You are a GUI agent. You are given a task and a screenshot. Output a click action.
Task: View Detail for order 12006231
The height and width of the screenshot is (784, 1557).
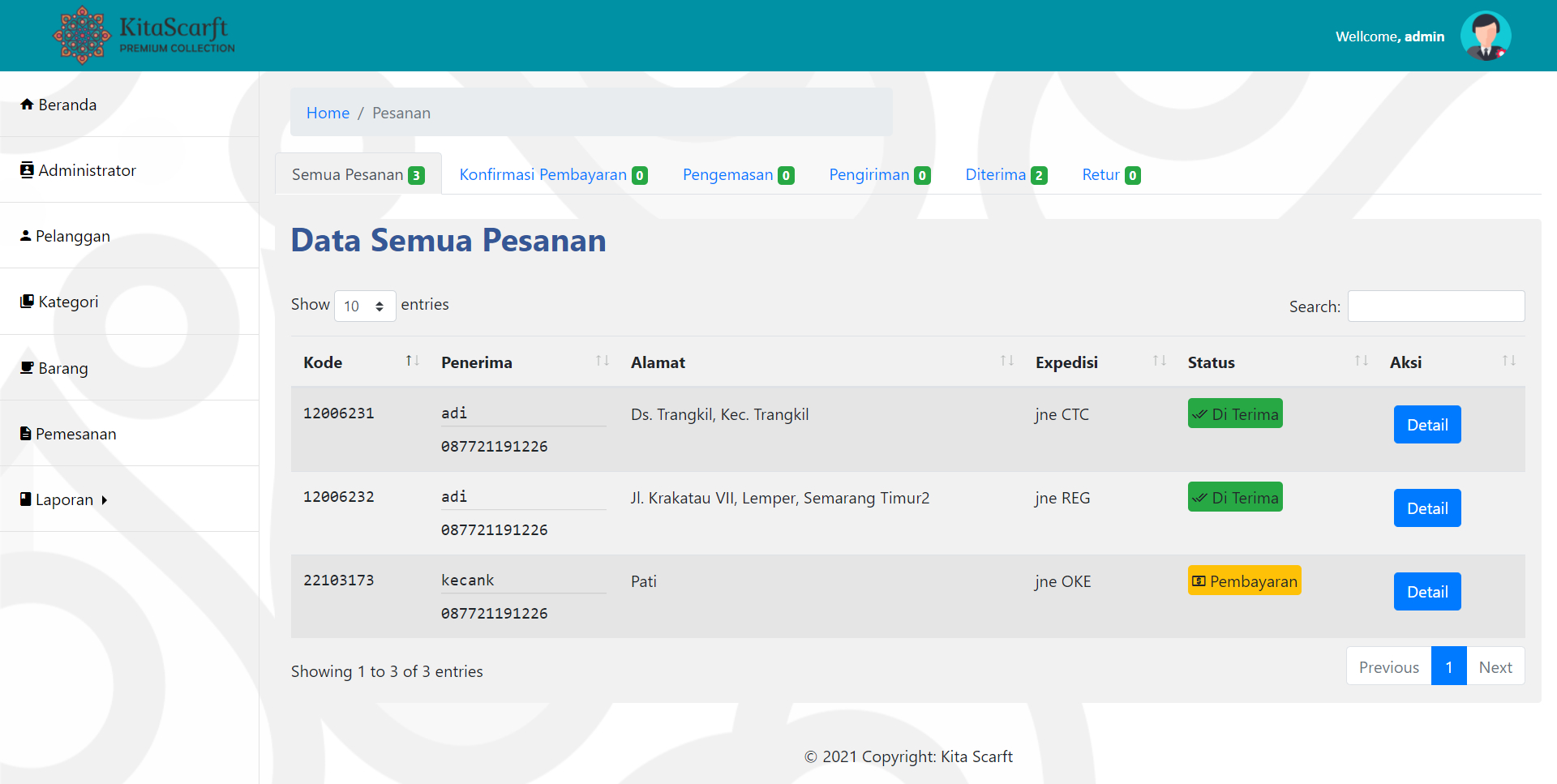tap(1426, 425)
